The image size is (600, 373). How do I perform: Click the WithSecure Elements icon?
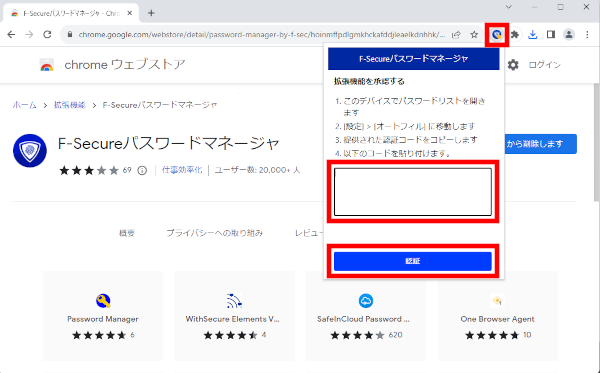234,301
